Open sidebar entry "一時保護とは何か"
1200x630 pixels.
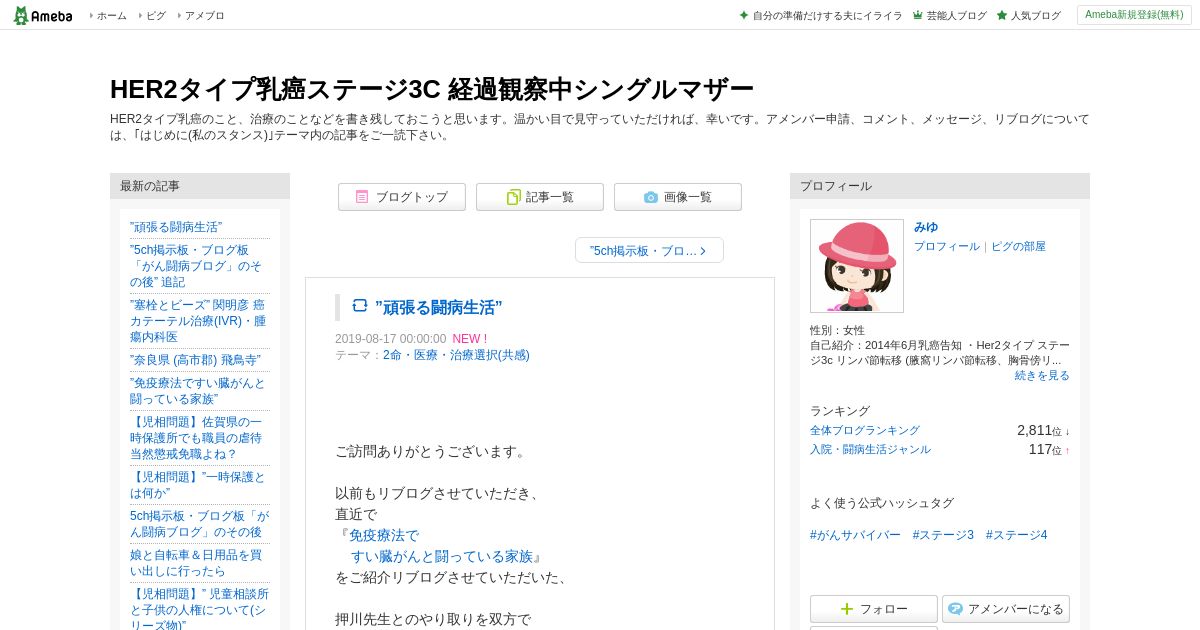pyautogui.click(x=198, y=485)
